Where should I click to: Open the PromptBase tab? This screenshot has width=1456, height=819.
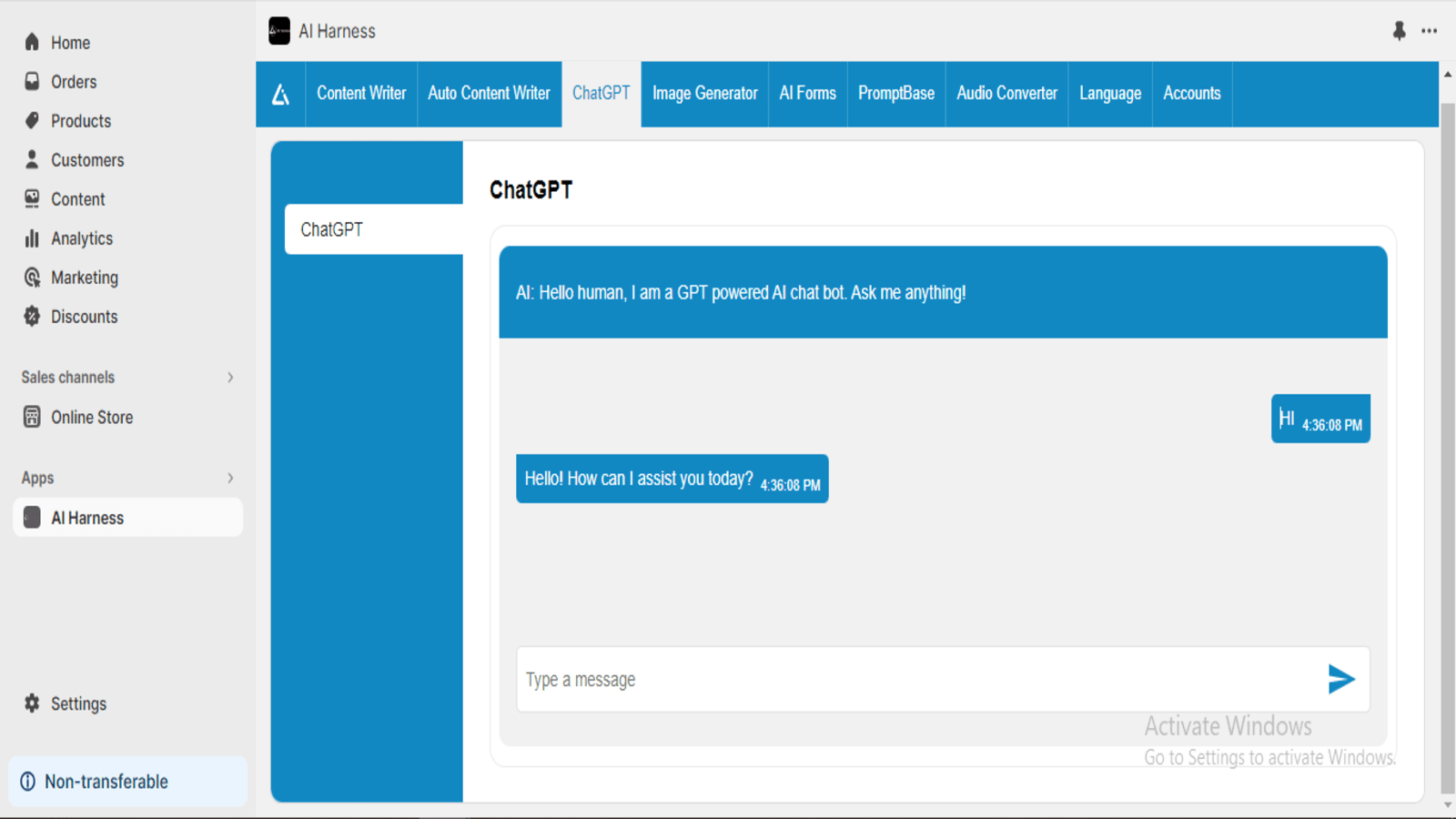point(896,94)
